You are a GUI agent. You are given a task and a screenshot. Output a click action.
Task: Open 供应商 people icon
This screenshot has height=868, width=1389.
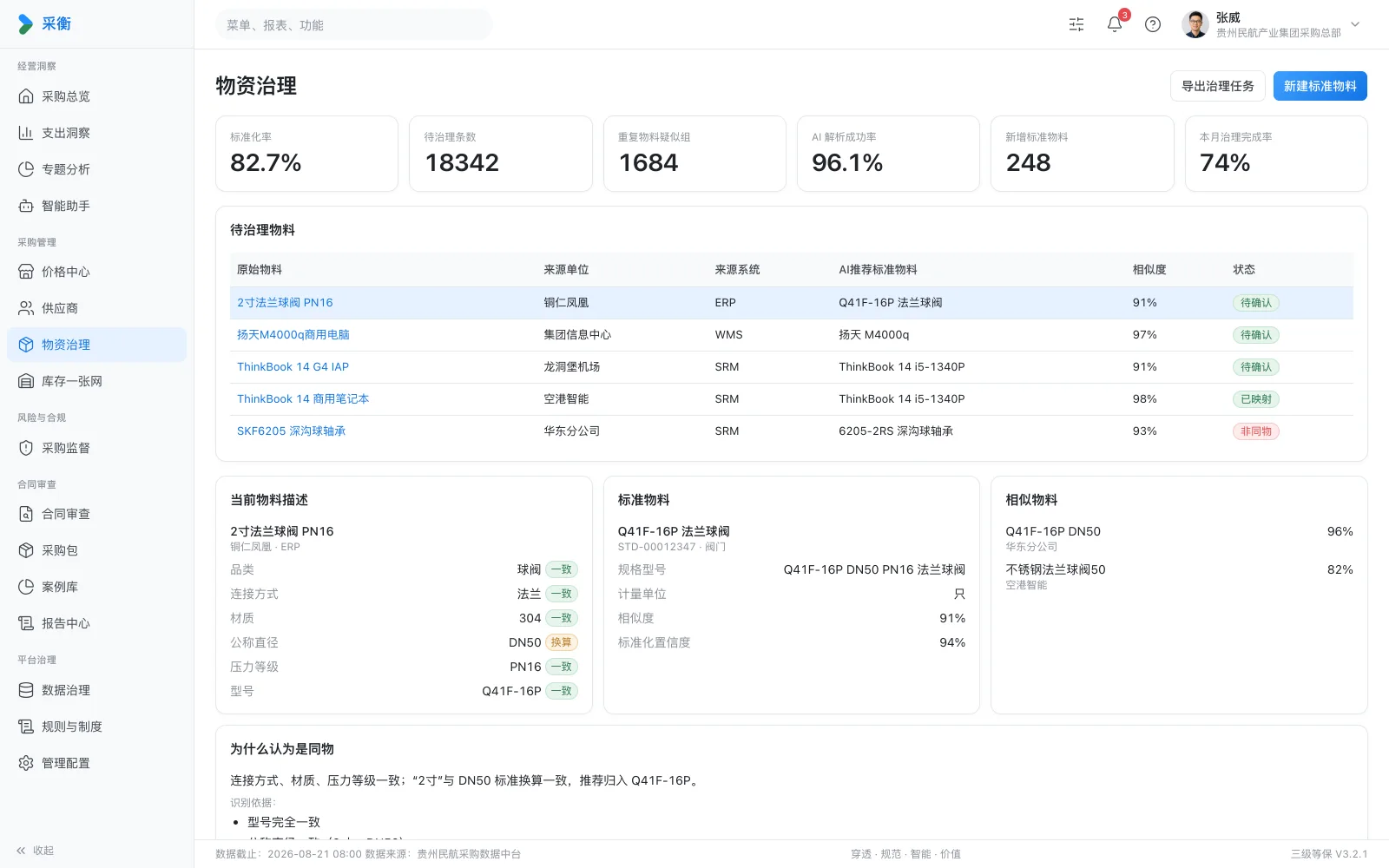click(26, 308)
